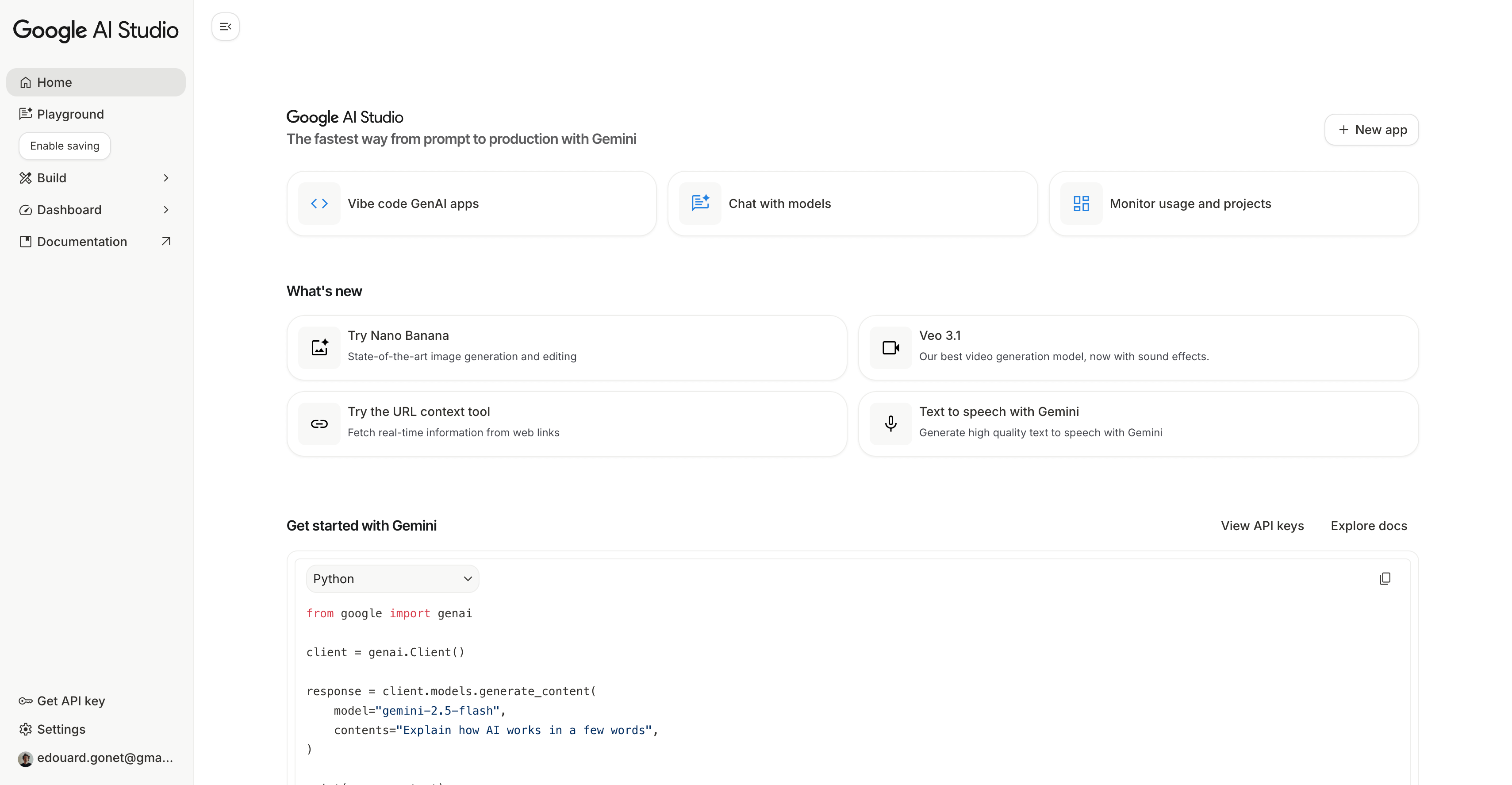
Task: Expand the Dashboard section
Action: [x=166, y=210]
